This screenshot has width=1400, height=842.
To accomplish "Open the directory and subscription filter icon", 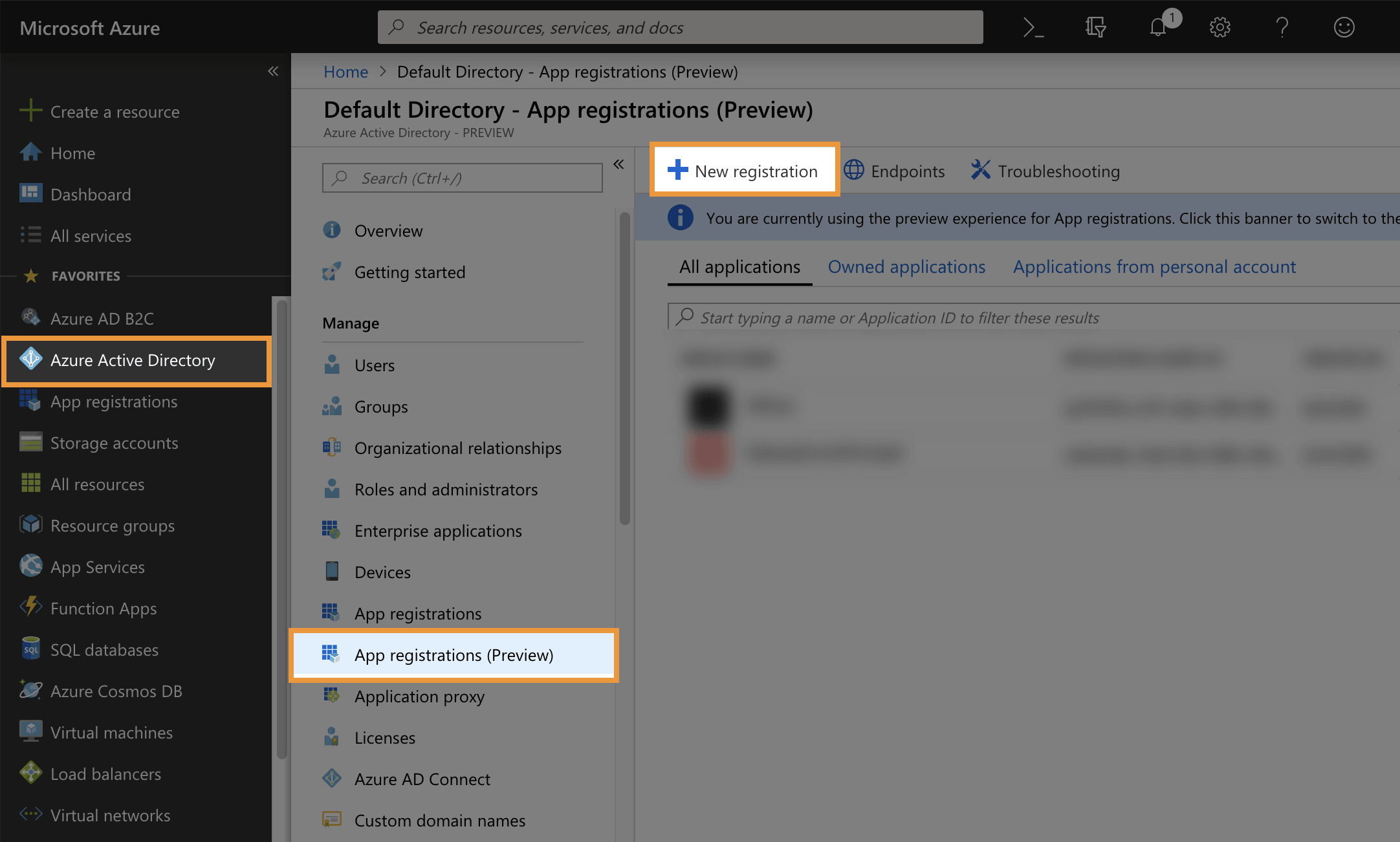I will coord(1095,27).
